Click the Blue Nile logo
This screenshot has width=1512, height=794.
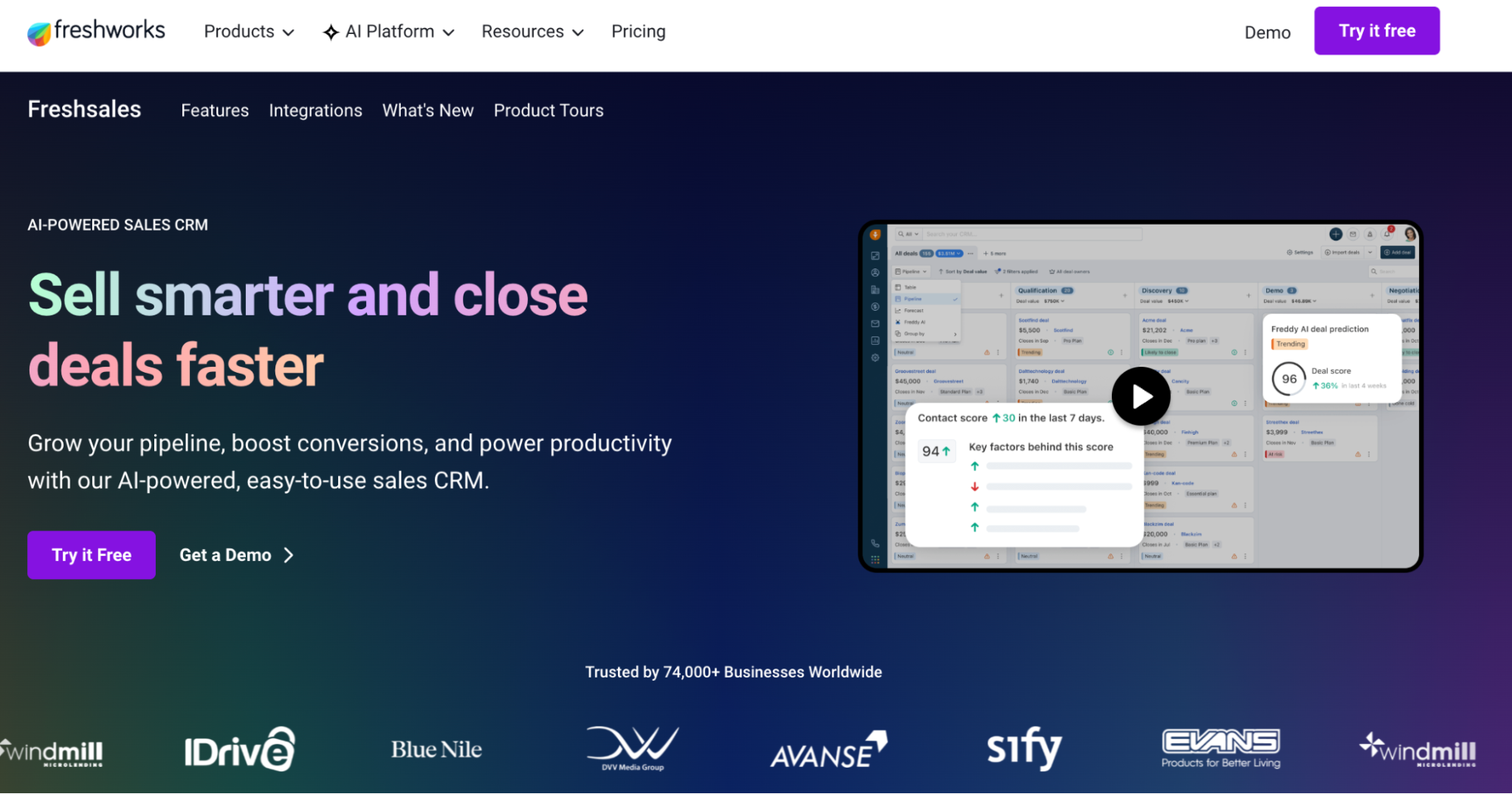click(x=436, y=749)
